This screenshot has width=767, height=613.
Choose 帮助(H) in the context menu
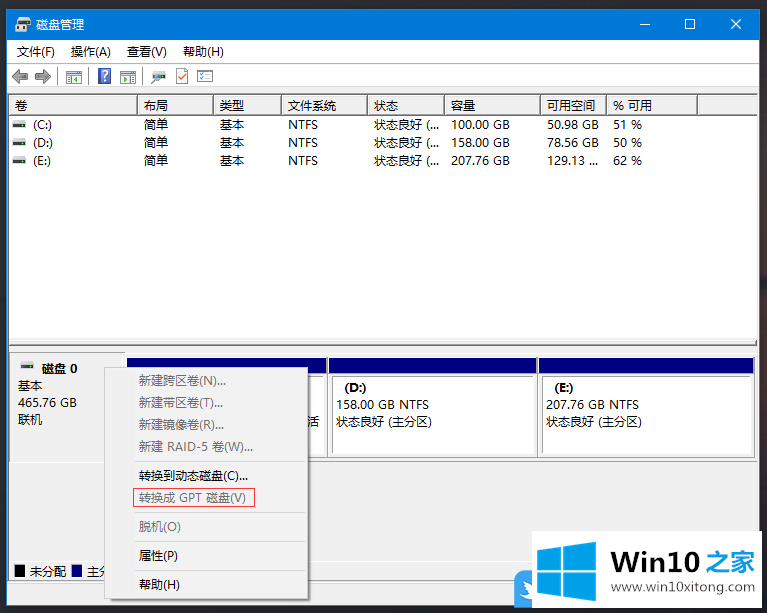click(x=159, y=585)
